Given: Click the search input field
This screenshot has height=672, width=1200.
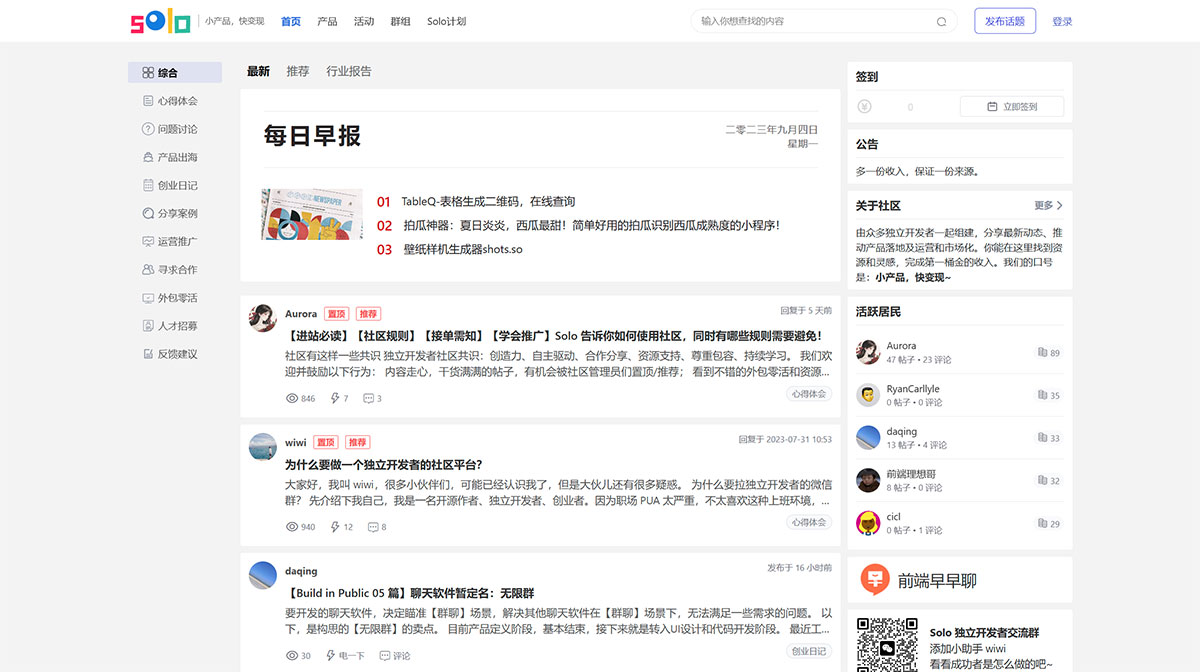Looking at the screenshot, I should click(820, 20).
